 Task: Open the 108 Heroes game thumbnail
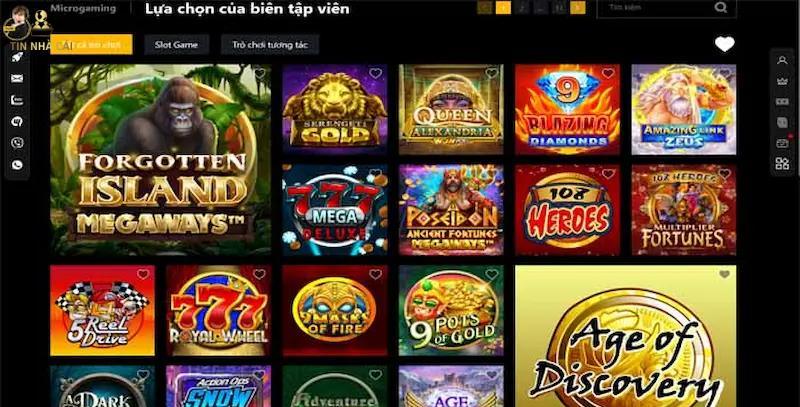click(x=567, y=210)
